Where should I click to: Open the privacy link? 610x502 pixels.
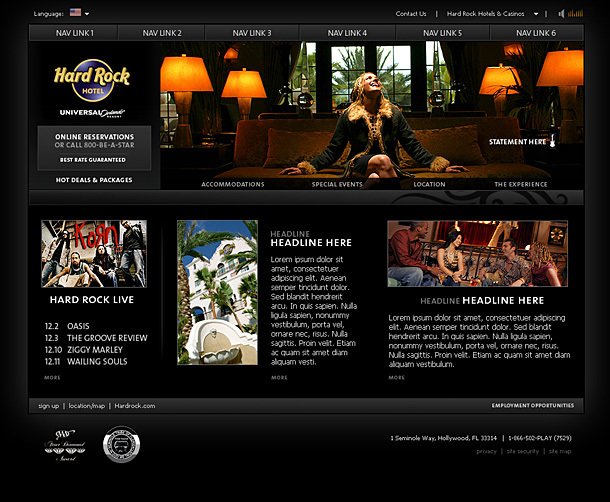[486, 451]
